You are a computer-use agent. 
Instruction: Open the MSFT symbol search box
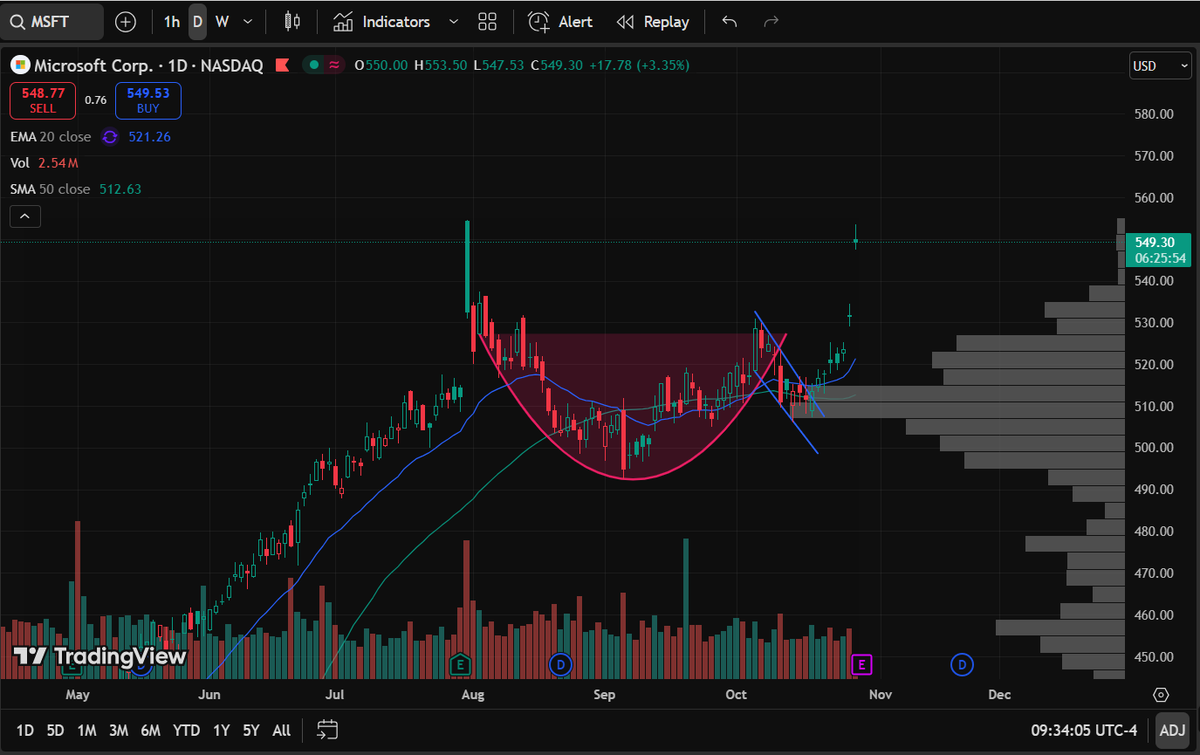click(x=52, y=21)
